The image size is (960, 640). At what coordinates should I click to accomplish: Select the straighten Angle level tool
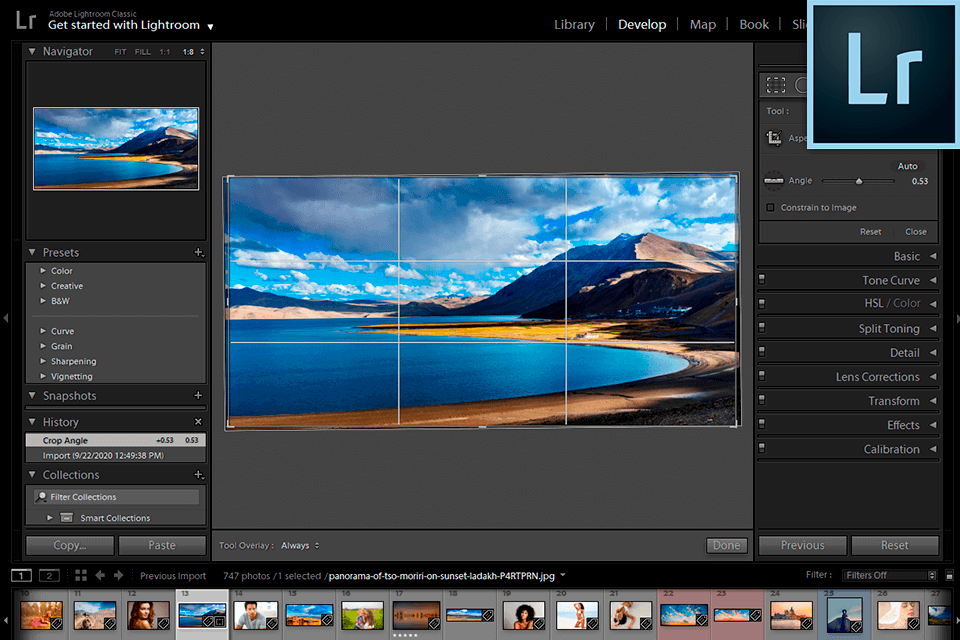pos(774,181)
